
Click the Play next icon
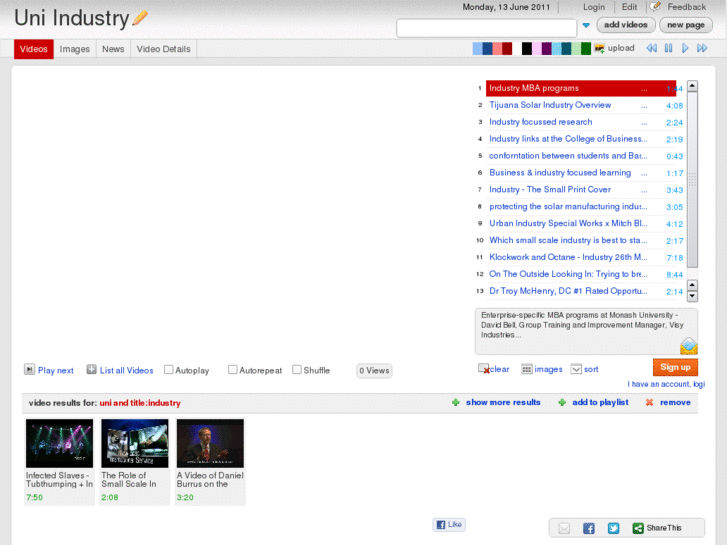click(x=29, y=369)
